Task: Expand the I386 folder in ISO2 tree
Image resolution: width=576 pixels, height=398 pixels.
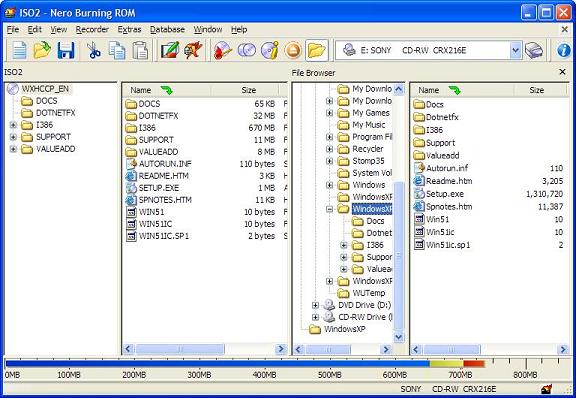Action: point(13,125)
